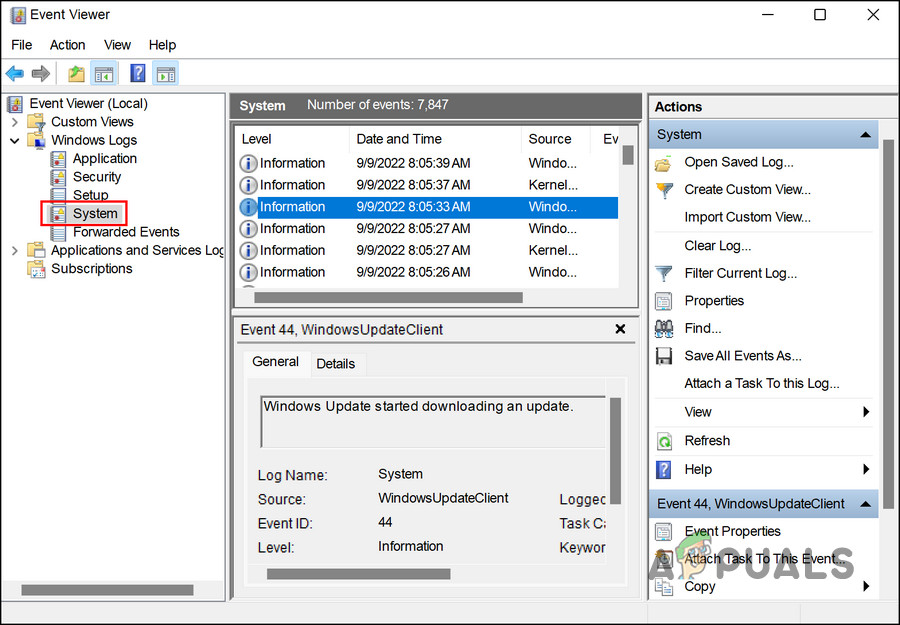The height and width of the screenshot is (625, 900).
Task: Click the Setup log icon
Action: (x=58, y=196)
